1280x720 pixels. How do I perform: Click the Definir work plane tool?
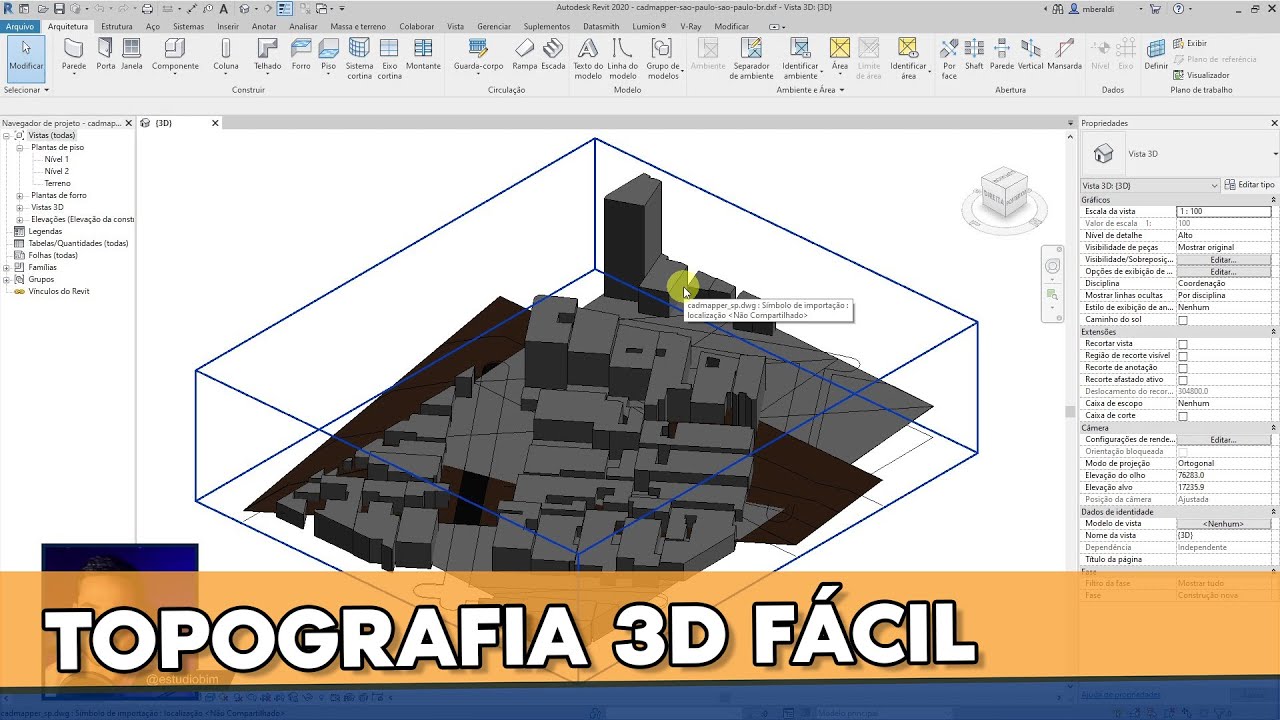1156,56
